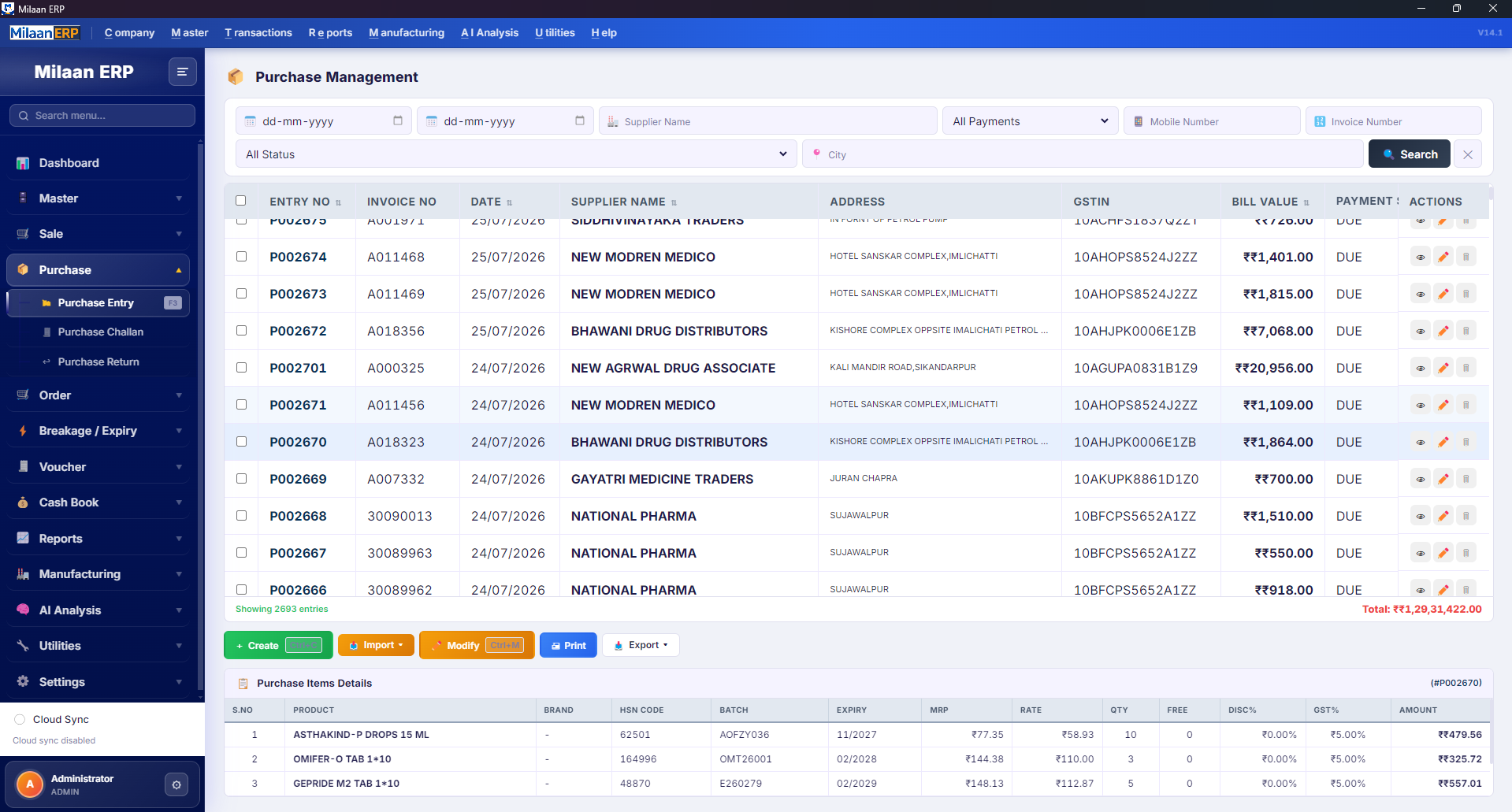
Task: Open the calendar picker of the first date field
Action: (398, 121)
